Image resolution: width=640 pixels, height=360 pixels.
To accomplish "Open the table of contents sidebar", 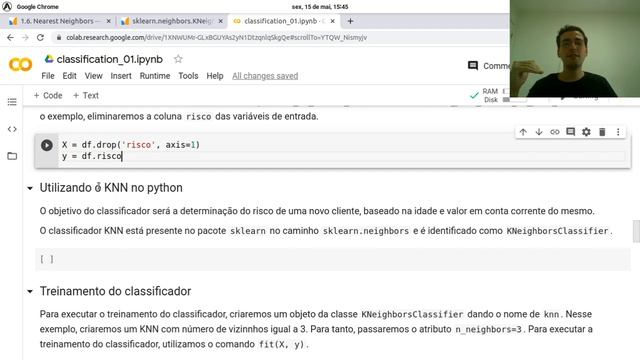I will (12, 102).
